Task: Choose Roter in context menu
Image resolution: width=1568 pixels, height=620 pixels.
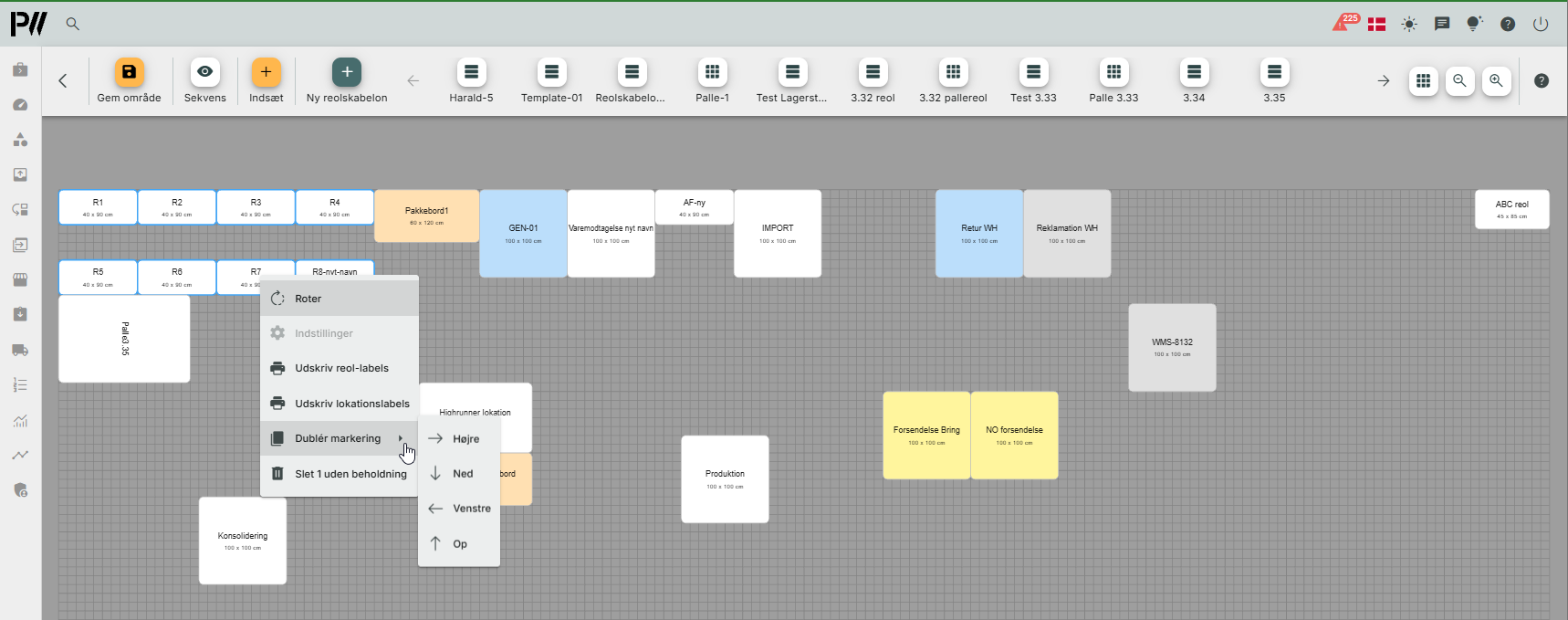Action: (x=340, y=299)
